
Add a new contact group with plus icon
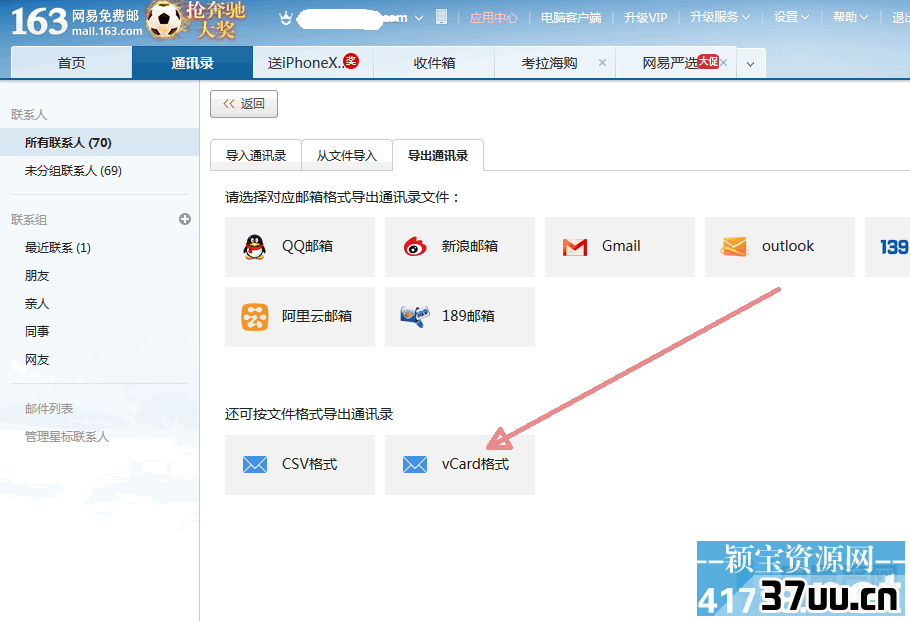pyautogui.click(x=185, y=219)
